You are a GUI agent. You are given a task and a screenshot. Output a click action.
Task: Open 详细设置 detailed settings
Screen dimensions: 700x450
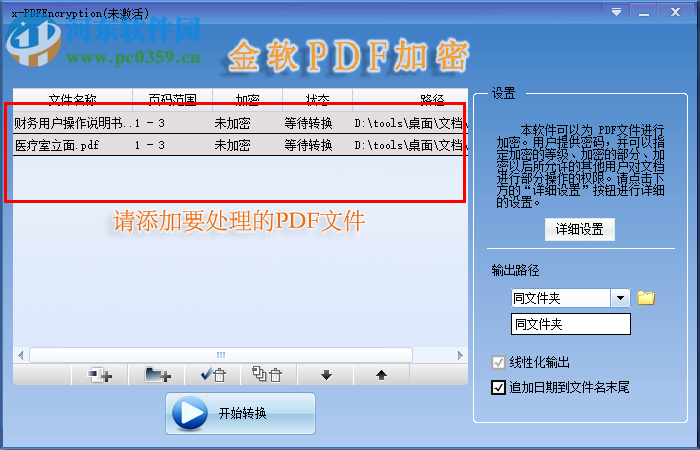(579, 229)
